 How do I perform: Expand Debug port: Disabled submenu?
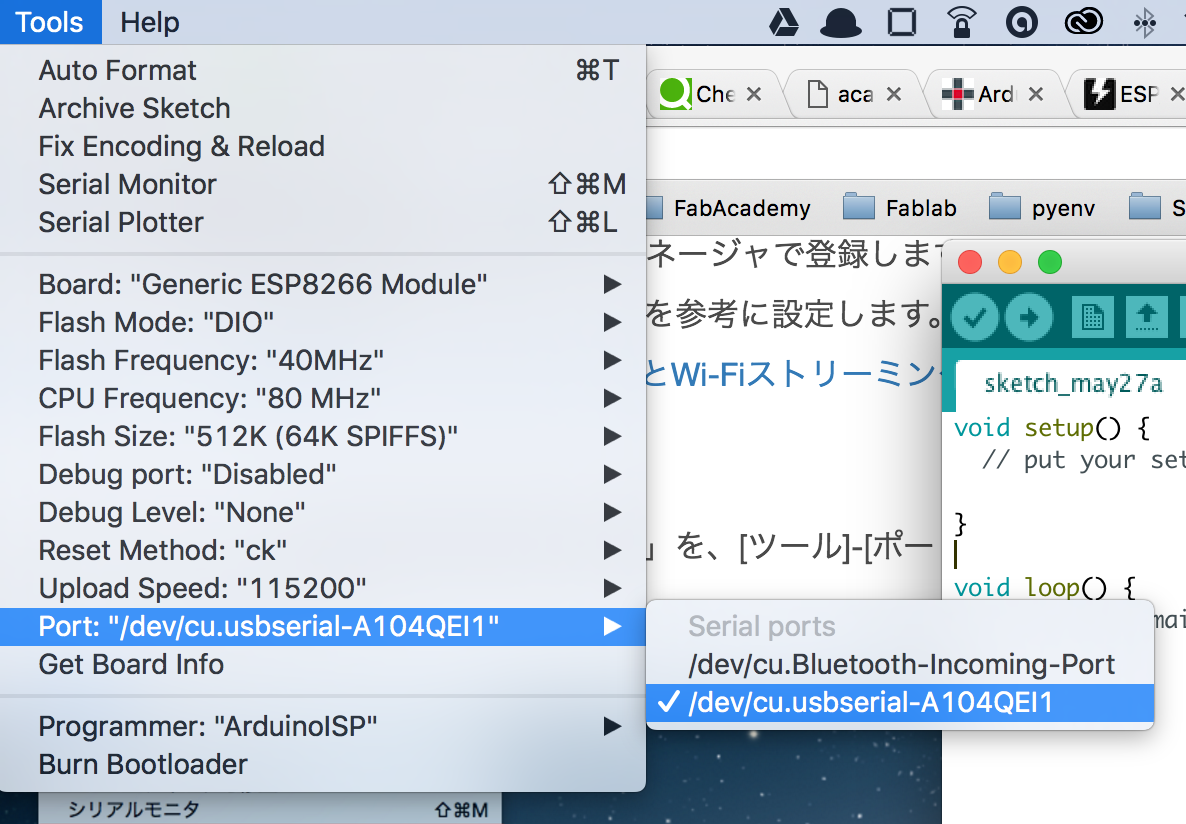tap(323, 474)
